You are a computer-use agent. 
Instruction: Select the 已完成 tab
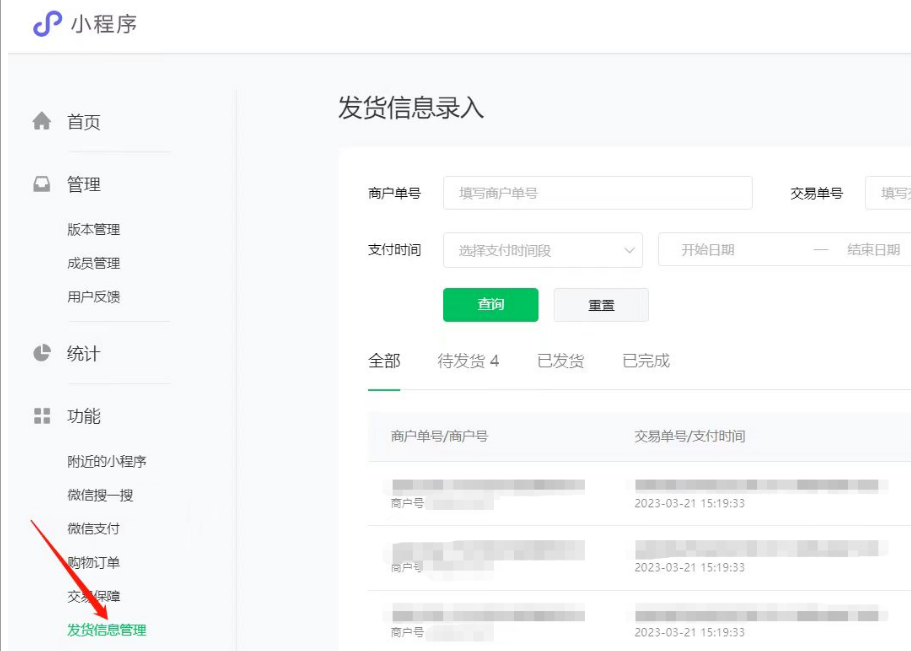tap(645, 361)
